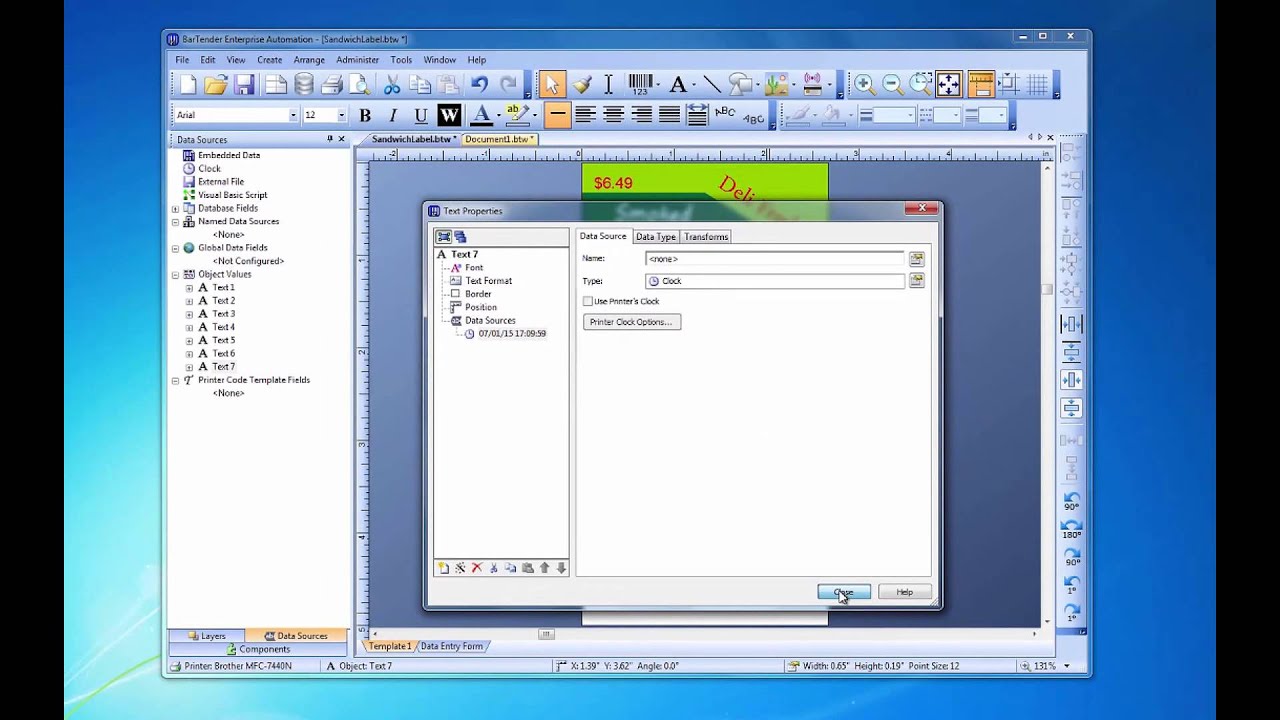Switch to SandwichLabel.btw document tab

[414, 139]
